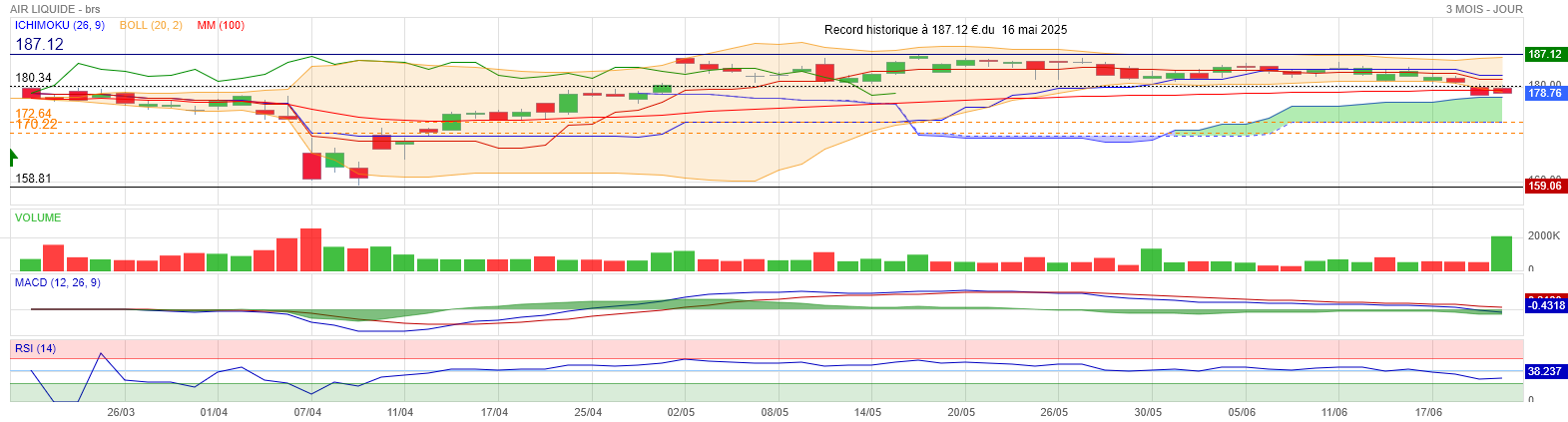Click the 26/05 date label
The height and width of the screenshot is (422, 1568).
(1054, 412)
